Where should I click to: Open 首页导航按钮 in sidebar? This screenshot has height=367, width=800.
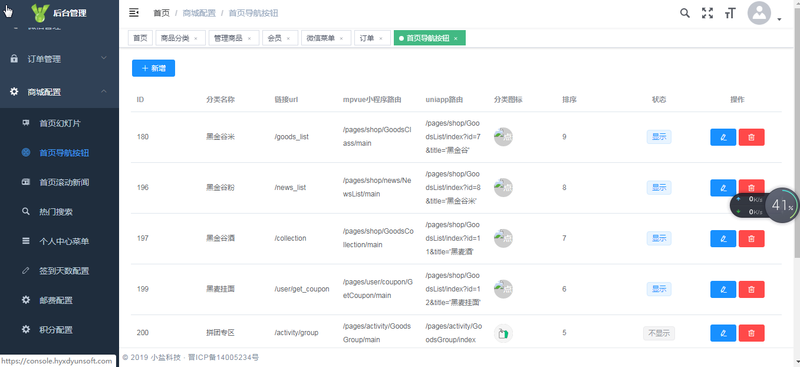[x=59, y=153]
